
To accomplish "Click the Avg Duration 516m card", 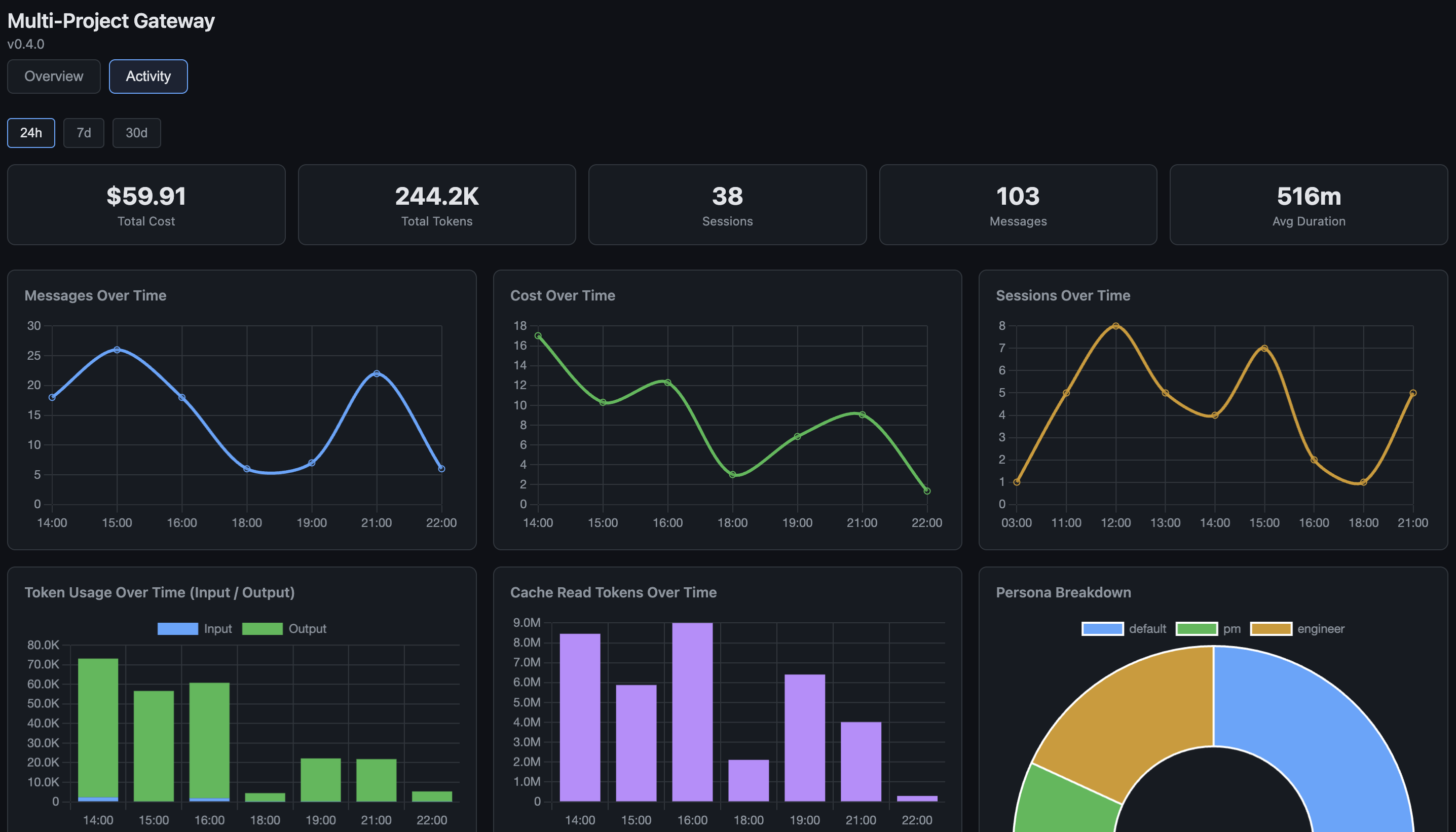I will (1309, 205).
